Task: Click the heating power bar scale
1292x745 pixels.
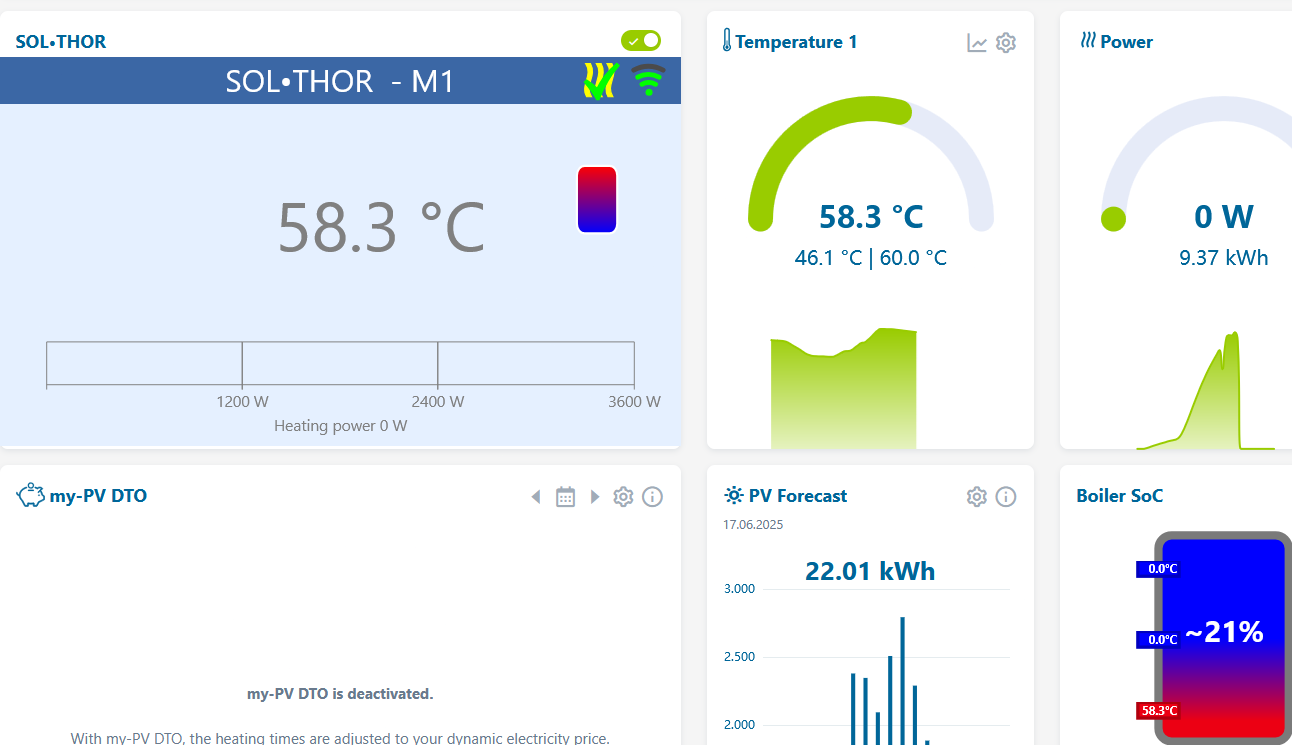Action: click(340, 364)
